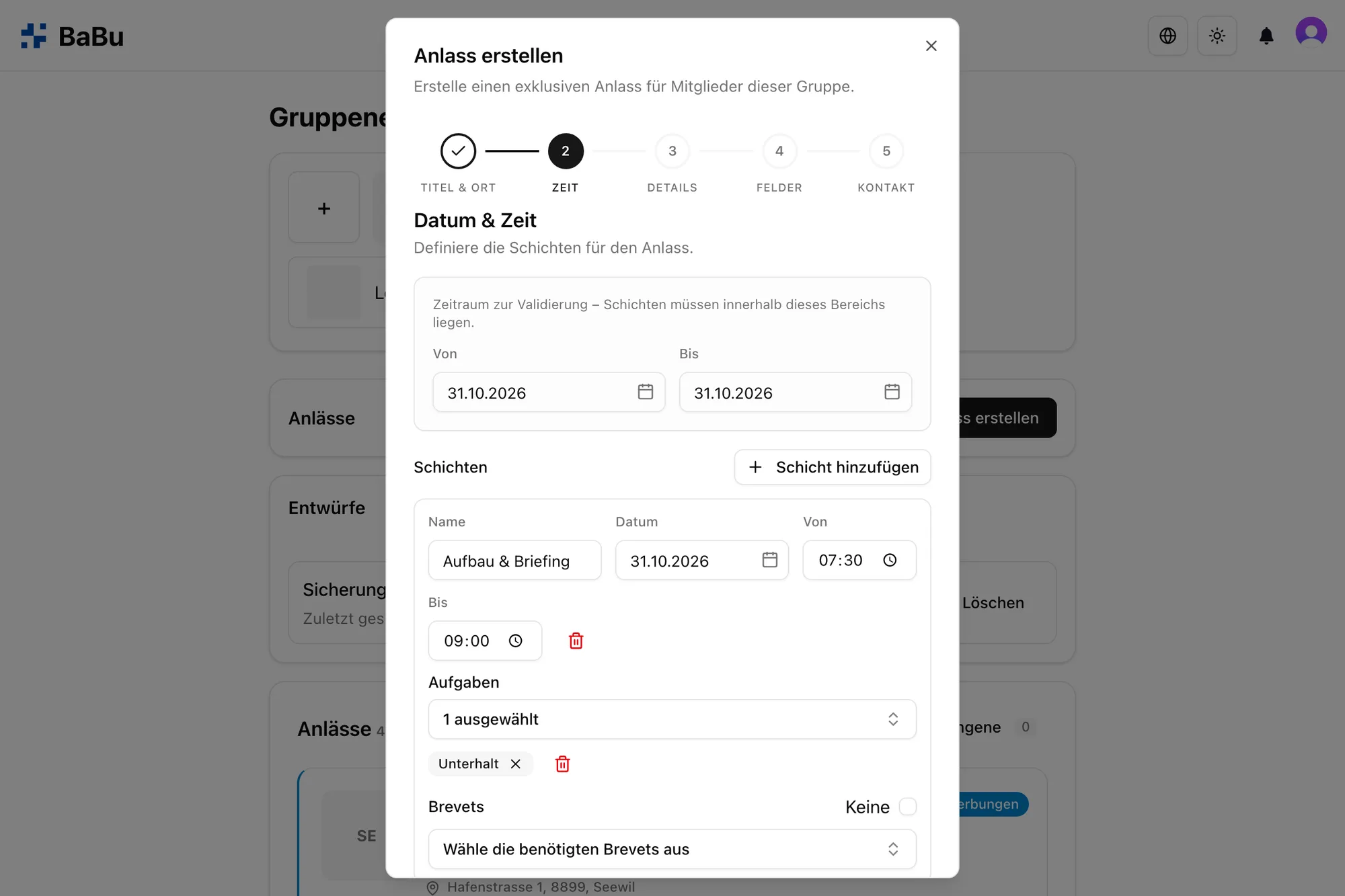Open calendar picker in validation Von field
1345x896 pixels.
[645, 392]
